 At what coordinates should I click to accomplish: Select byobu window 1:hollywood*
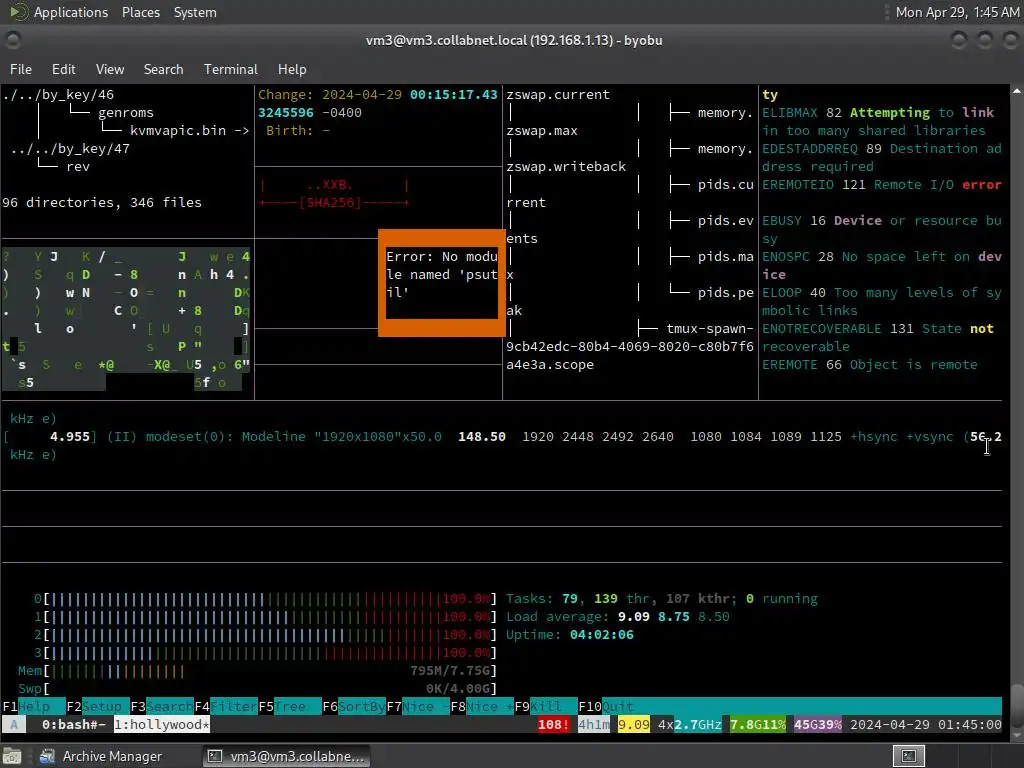161,724
